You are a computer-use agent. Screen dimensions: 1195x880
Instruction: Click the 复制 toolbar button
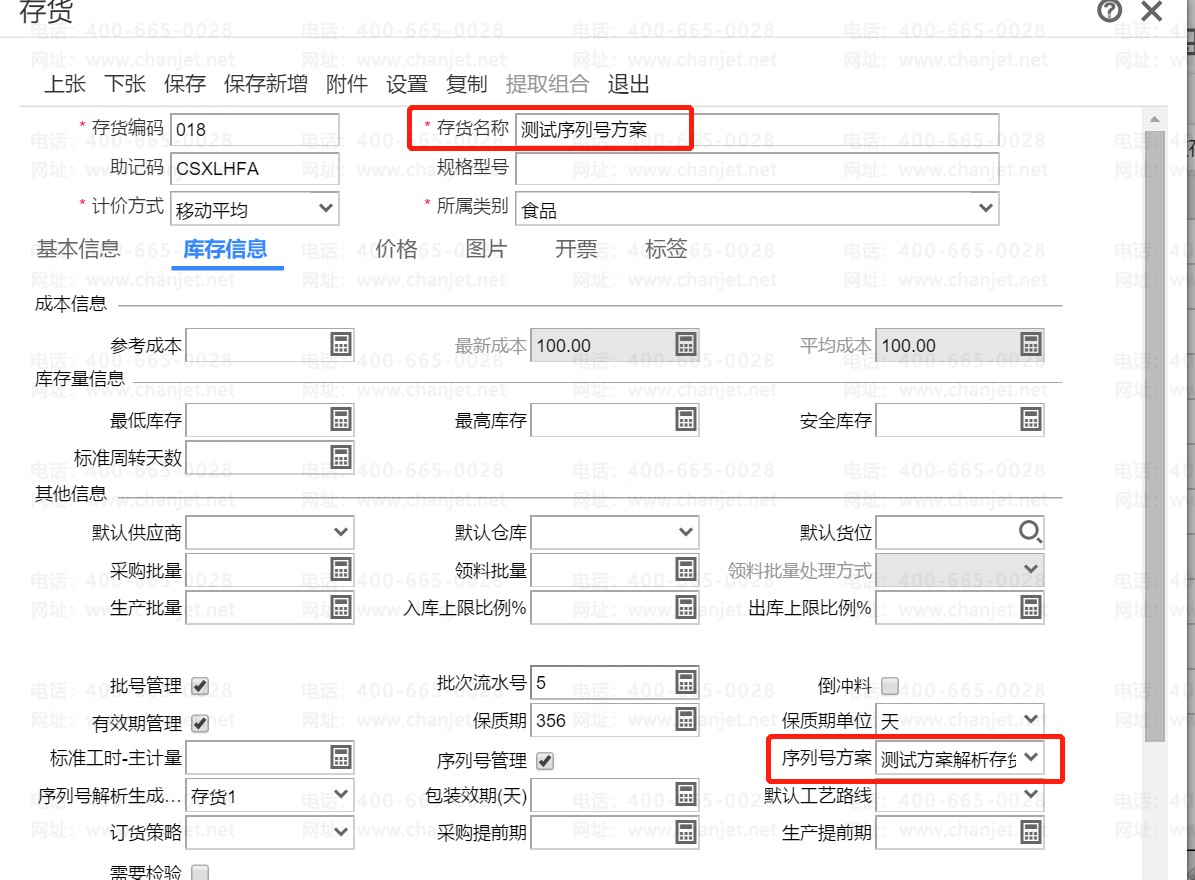coord(466,84)
